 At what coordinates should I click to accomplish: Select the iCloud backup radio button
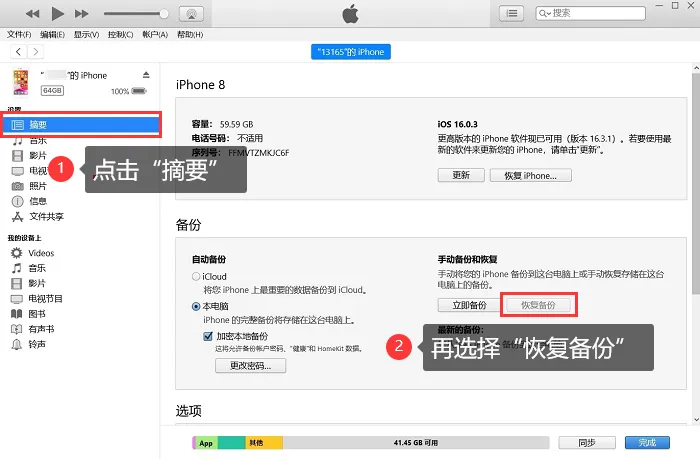(196, 276)
